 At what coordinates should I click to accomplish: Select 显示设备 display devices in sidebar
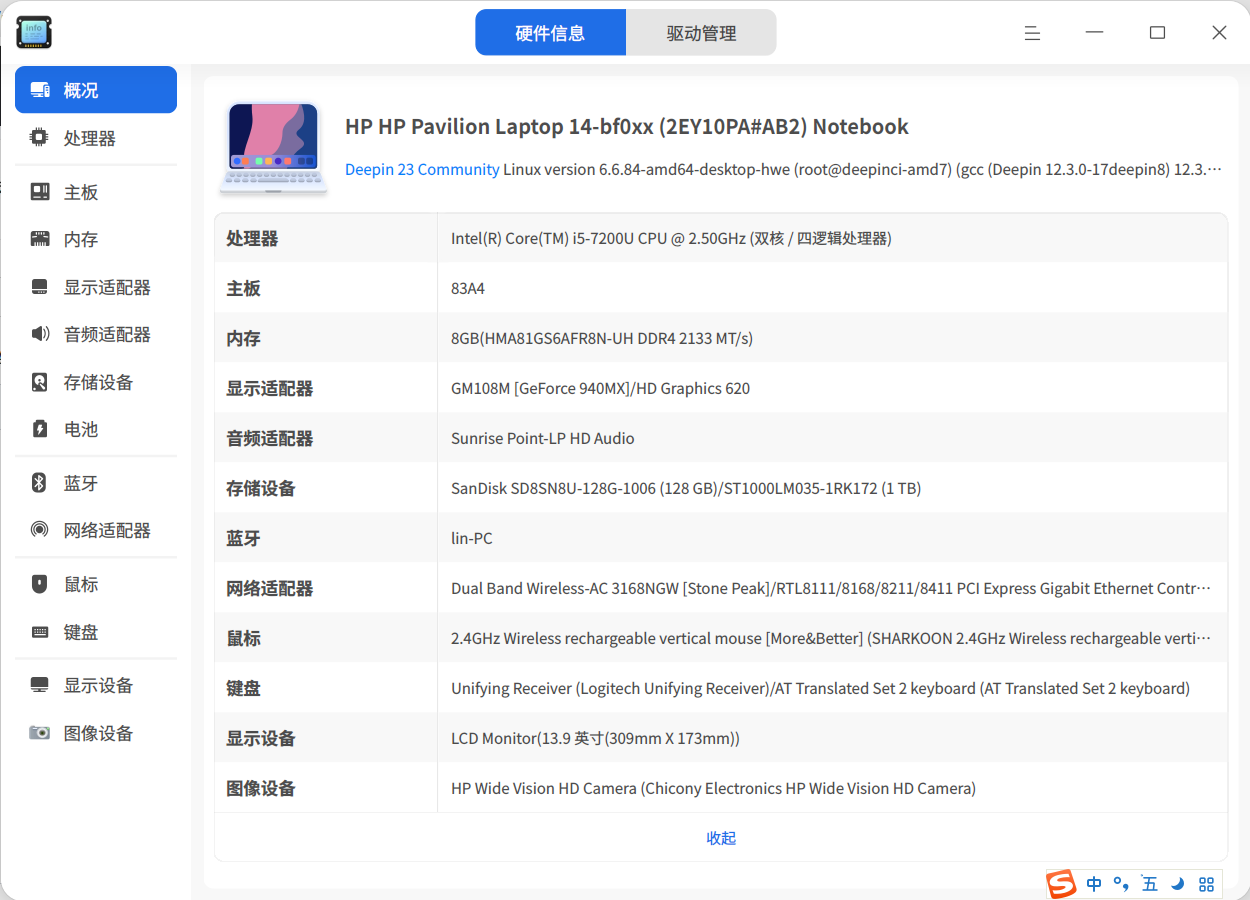[x=96, y=686]
